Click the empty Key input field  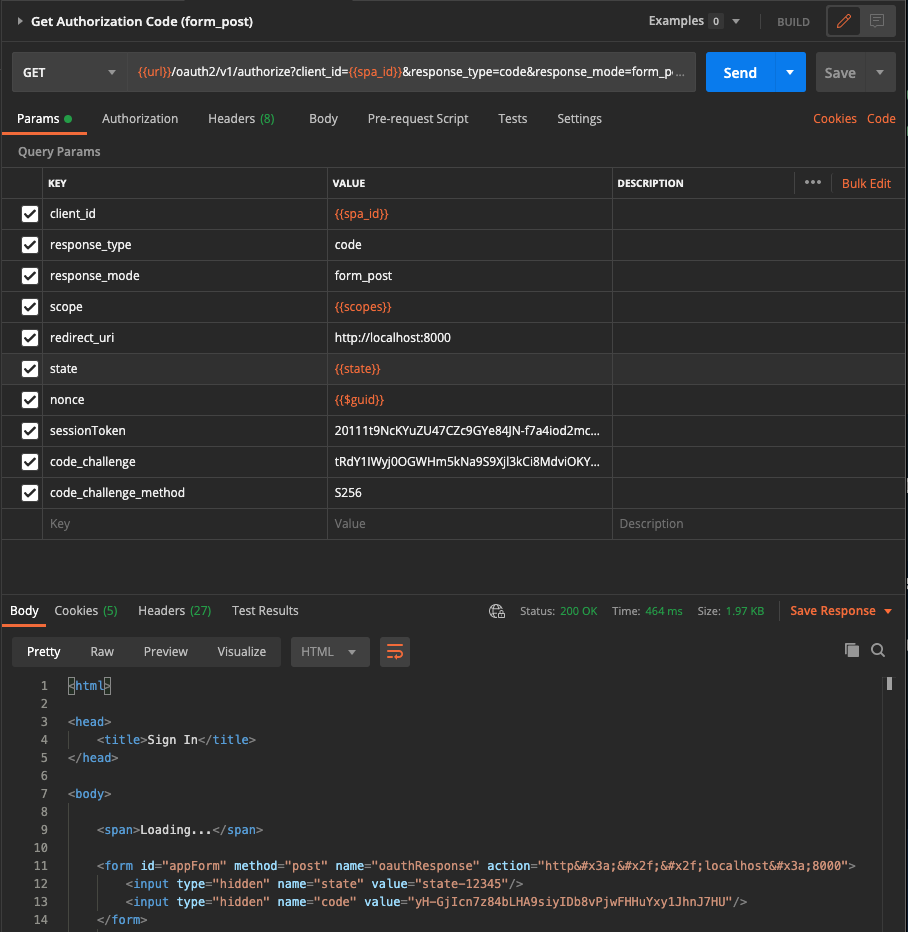tap(180, 523)
